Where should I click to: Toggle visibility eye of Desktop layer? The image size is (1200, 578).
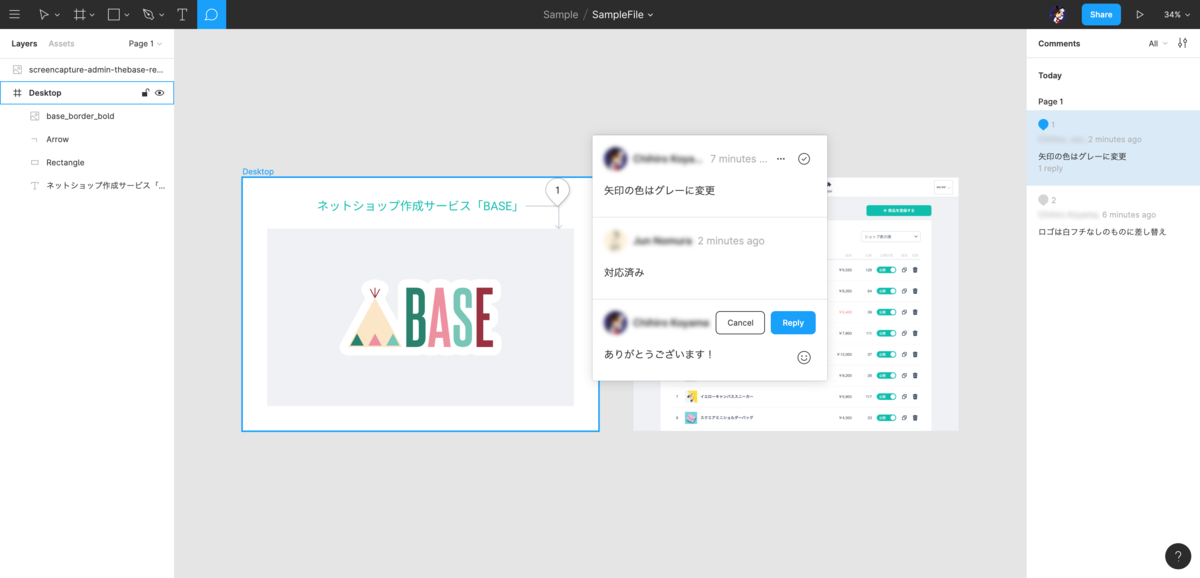(x=160, y=93)
